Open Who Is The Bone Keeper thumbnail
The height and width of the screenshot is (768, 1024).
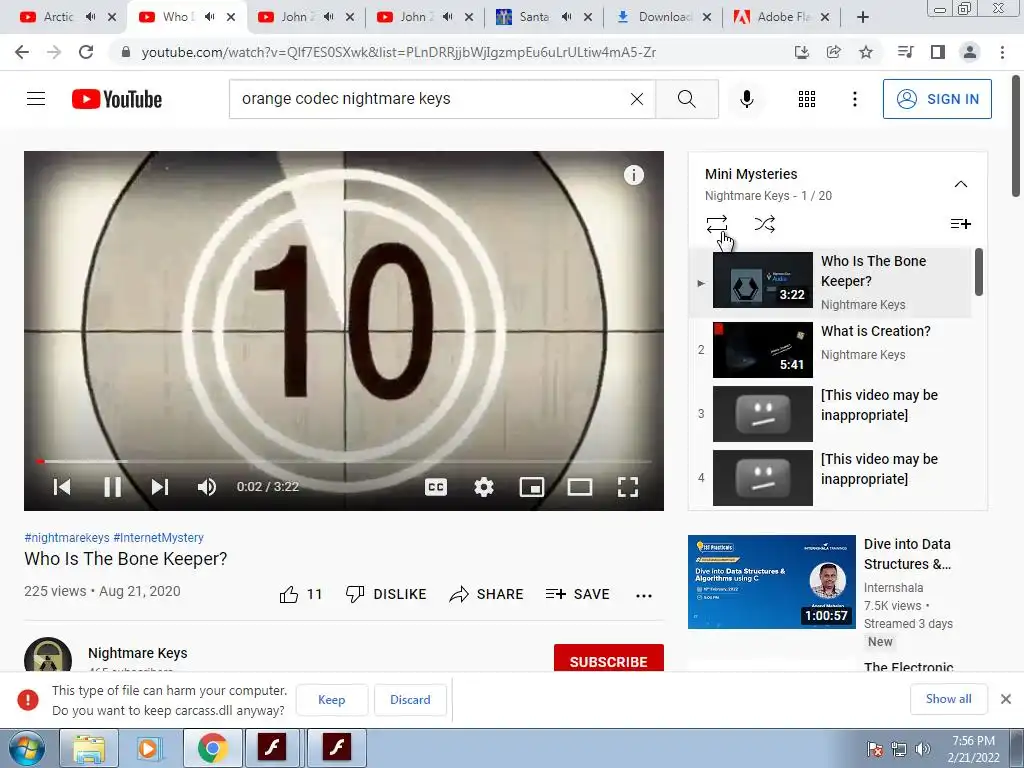pyautogui.click(x=763, y=280)
